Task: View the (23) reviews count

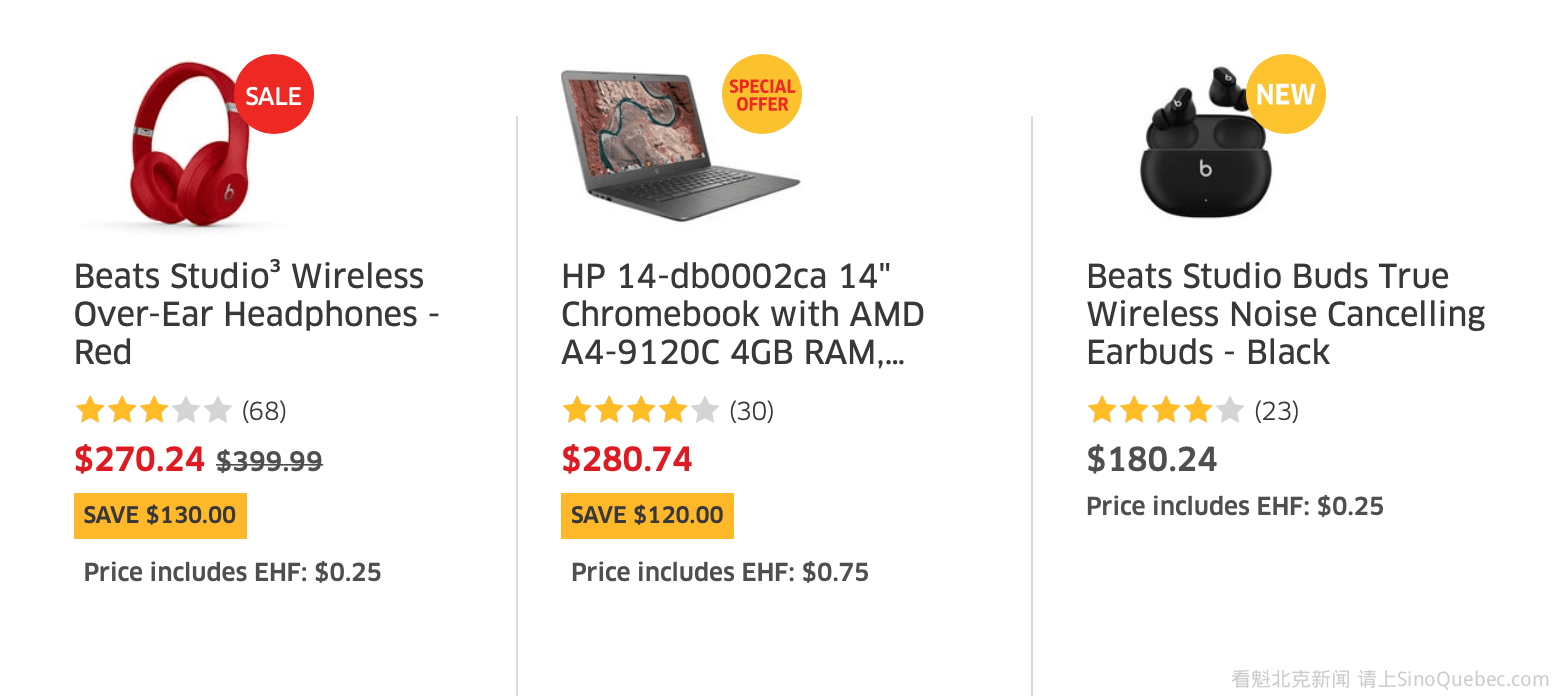Action: (x=1276, y=411)
